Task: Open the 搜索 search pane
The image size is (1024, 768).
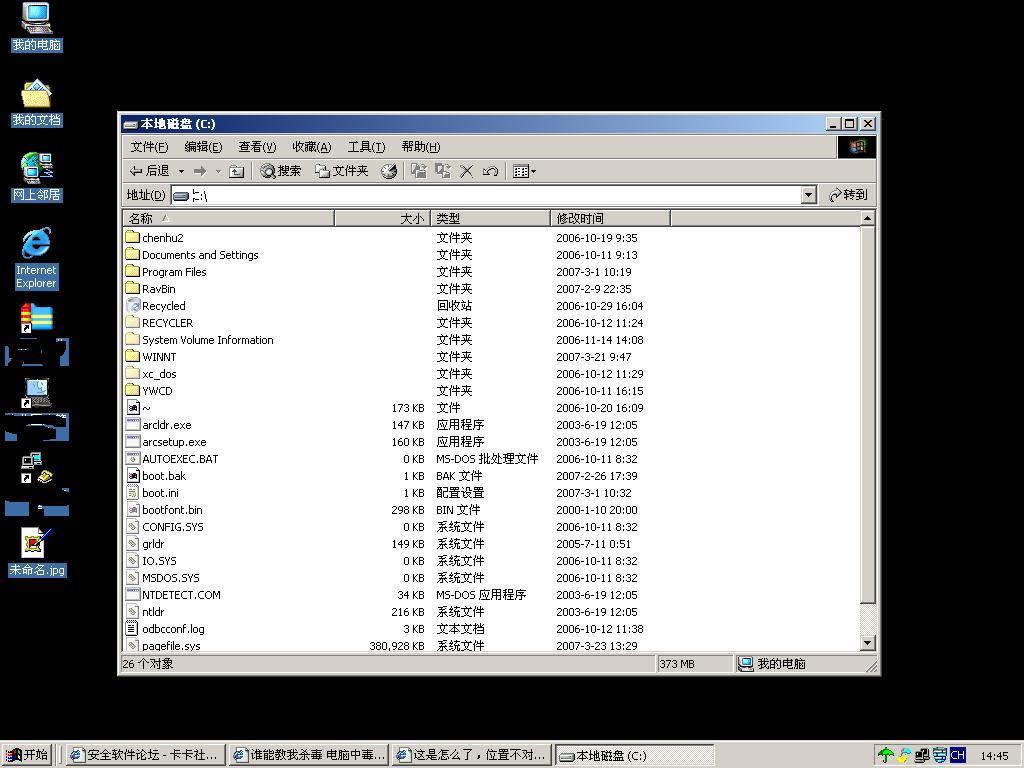Action: coord(281,171)
